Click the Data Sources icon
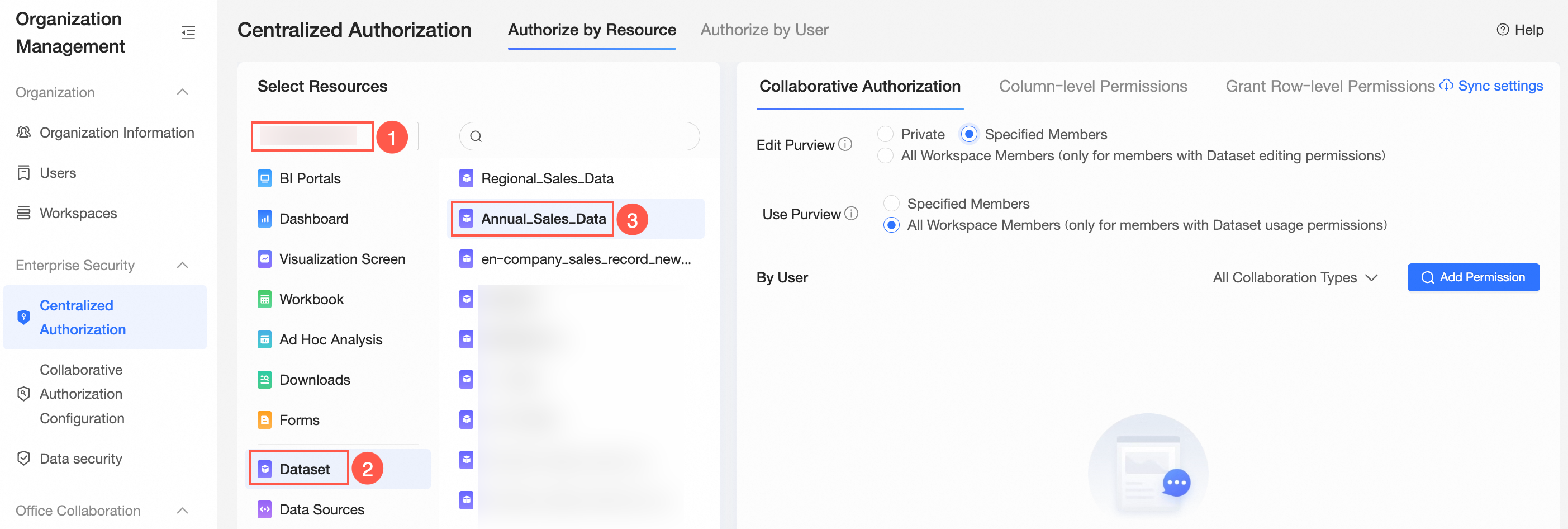 coord(265,509)
